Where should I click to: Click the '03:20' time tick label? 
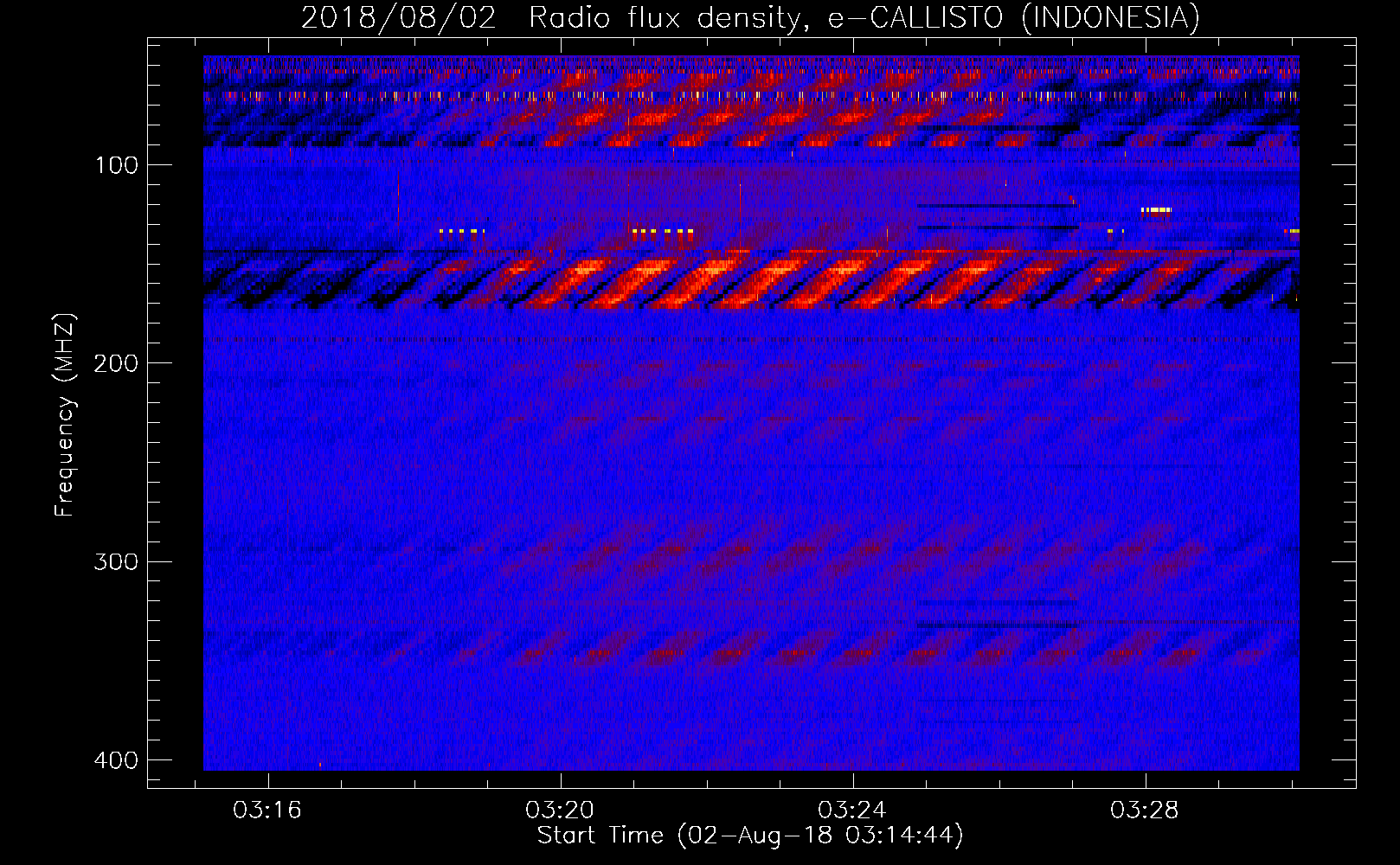pyautogui.click(x=560, y=811)
